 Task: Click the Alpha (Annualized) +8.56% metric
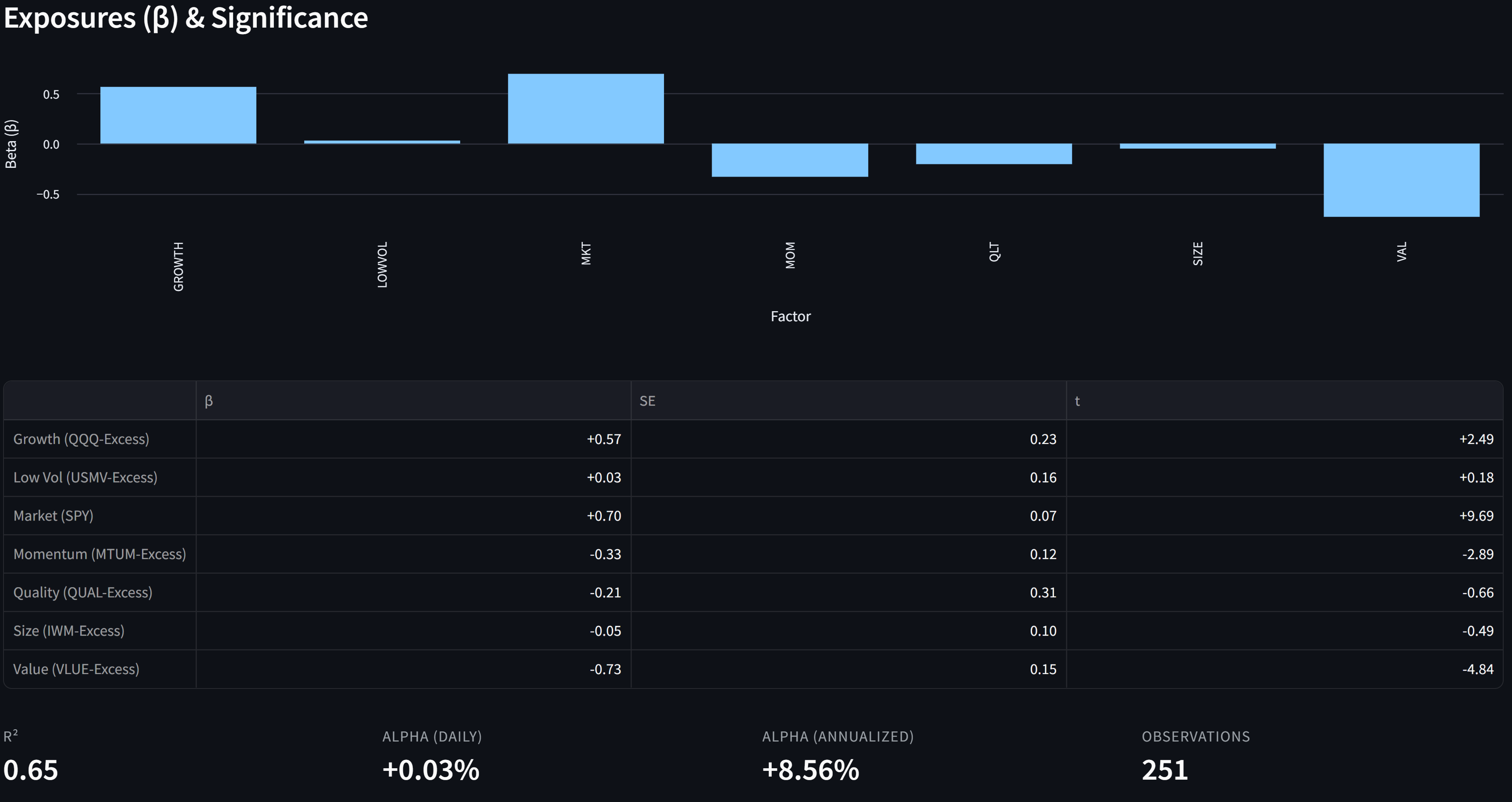(x=810, y=770)
